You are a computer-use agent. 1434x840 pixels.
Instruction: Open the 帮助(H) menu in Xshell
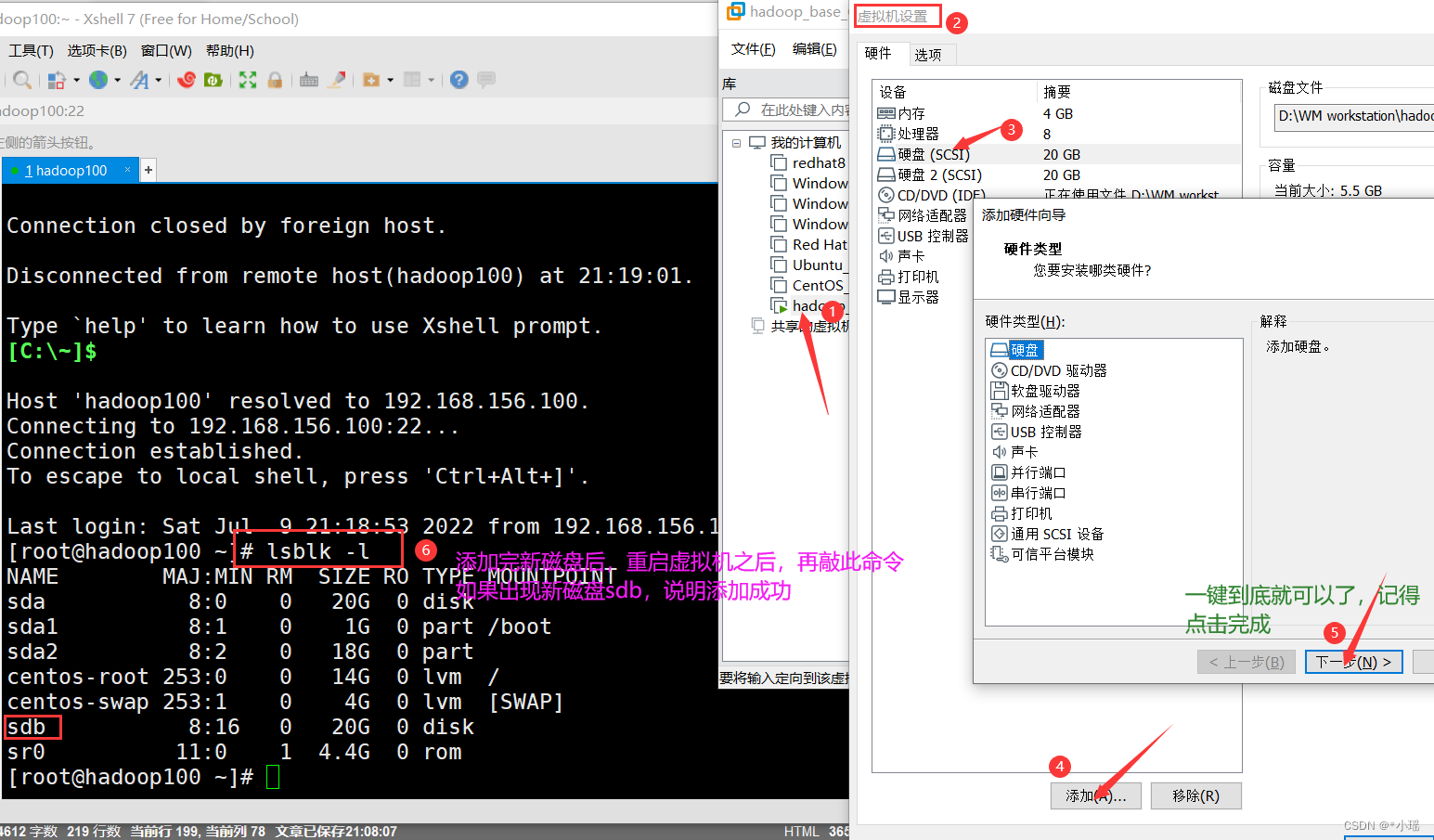coord(230,51)
